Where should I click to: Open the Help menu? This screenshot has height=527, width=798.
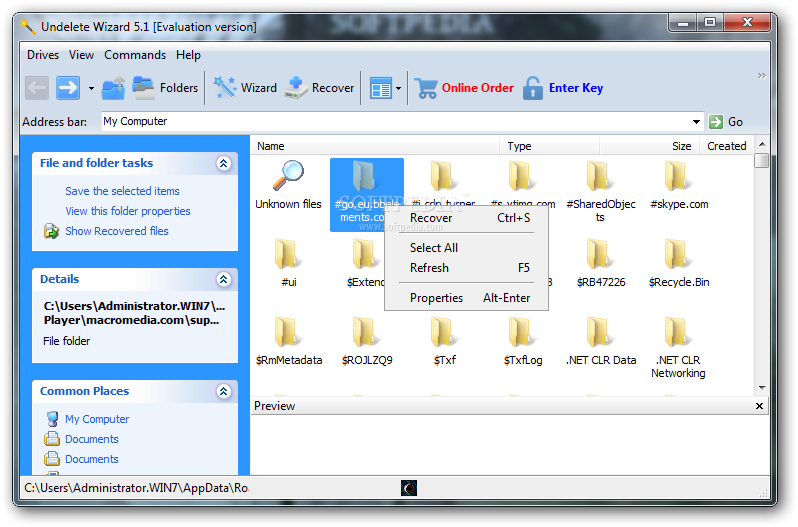point(188,55)
